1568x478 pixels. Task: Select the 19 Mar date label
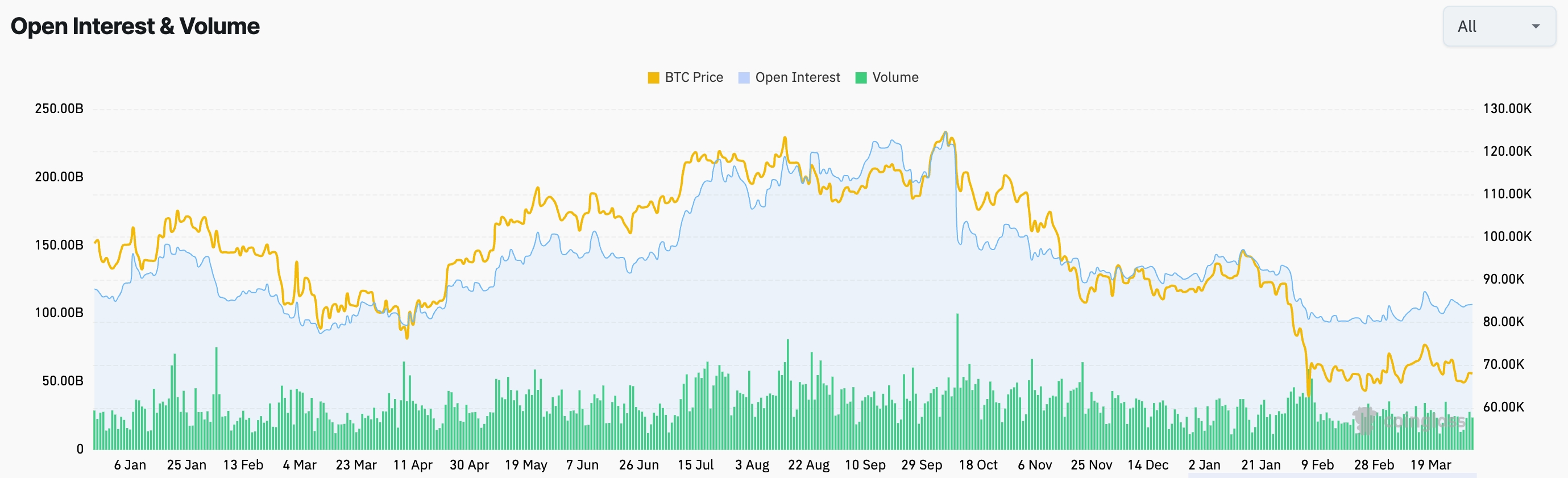click(1430, 465)
